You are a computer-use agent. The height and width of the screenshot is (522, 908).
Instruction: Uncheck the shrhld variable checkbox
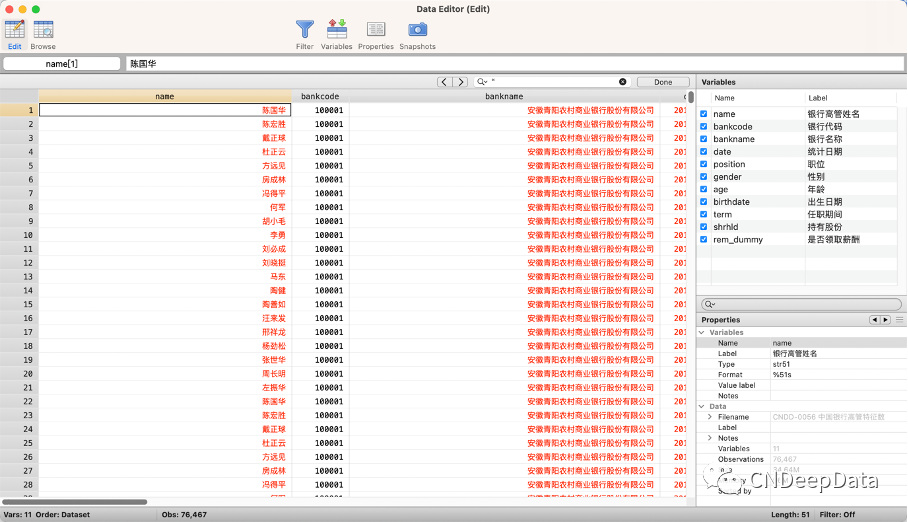[704, 227]
